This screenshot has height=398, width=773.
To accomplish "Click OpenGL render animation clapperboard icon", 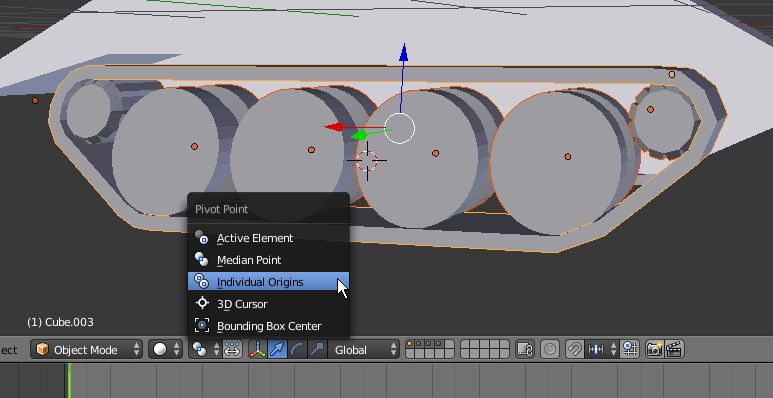I will [x=674, y=350].
